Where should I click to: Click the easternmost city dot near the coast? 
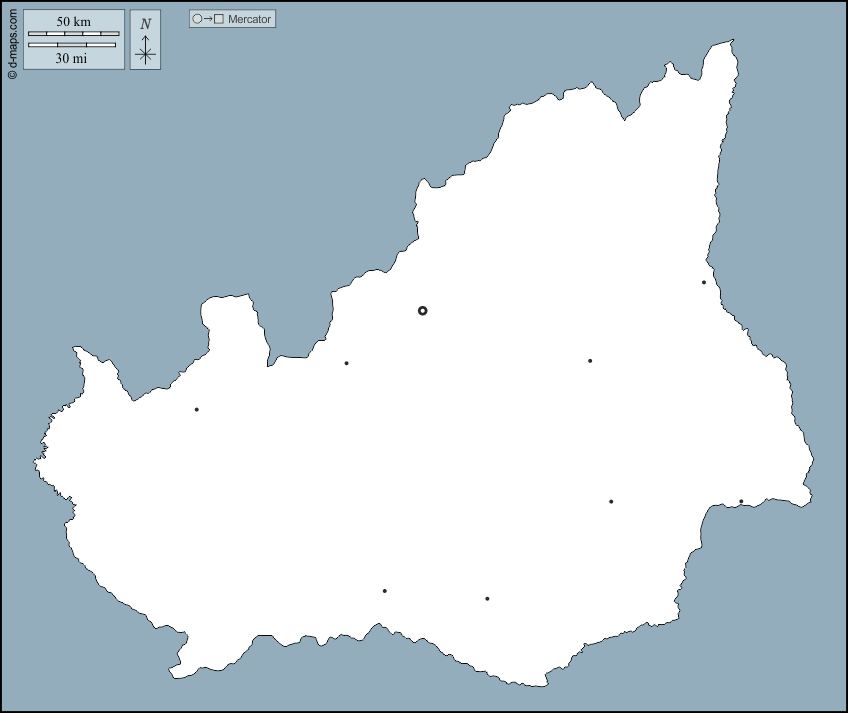click(741, 502)
